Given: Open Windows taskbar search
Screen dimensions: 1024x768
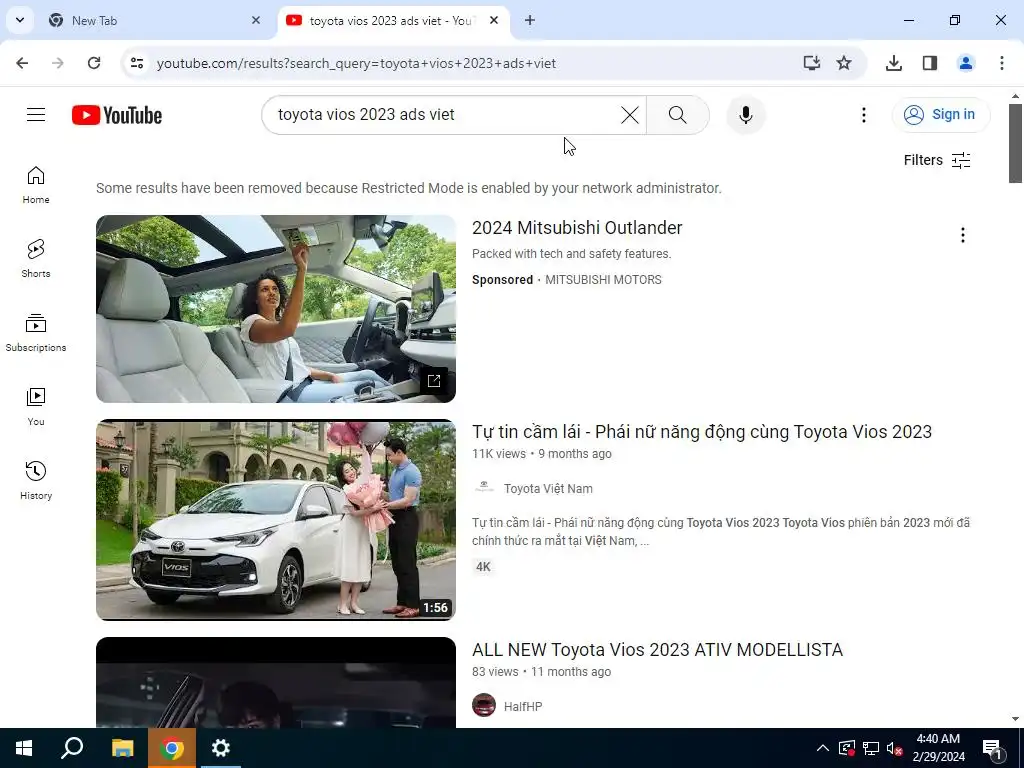Looking at the screenshot, I should pyautogui.click(x=72, y=748).
